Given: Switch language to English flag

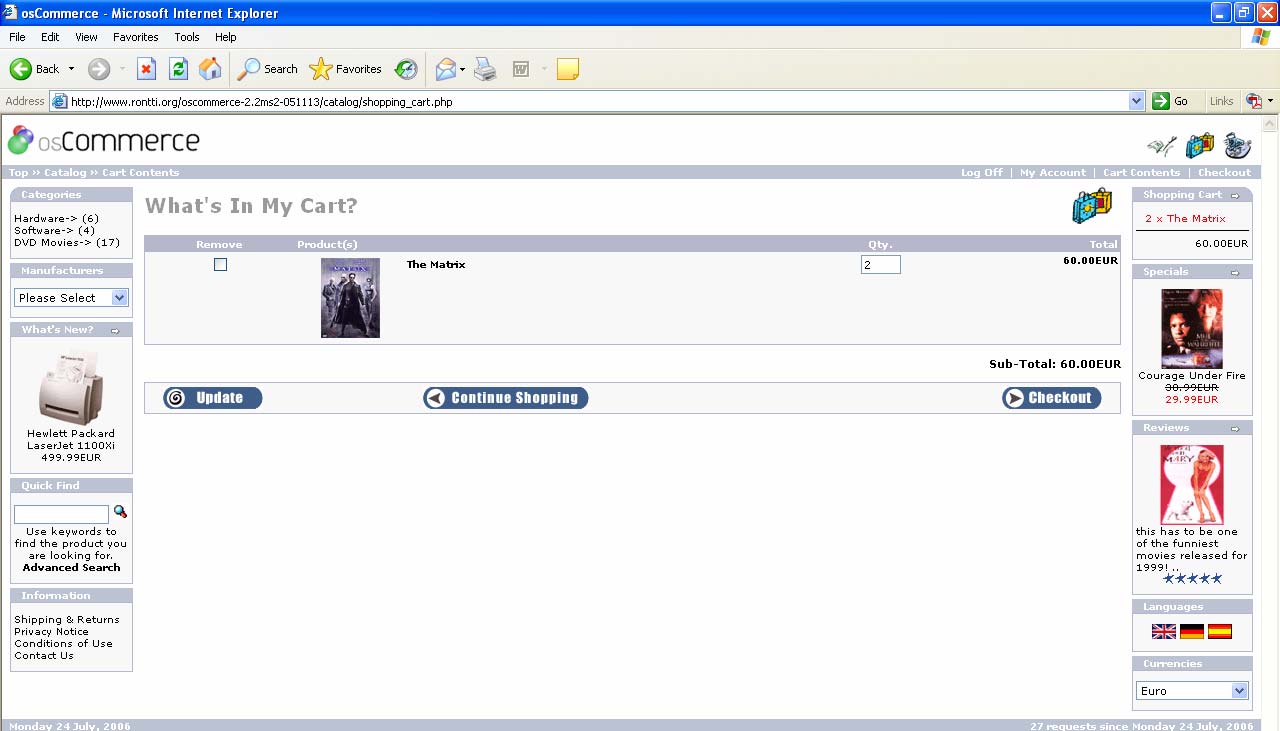Looking at the screenshot, I should click(1164, 632).
